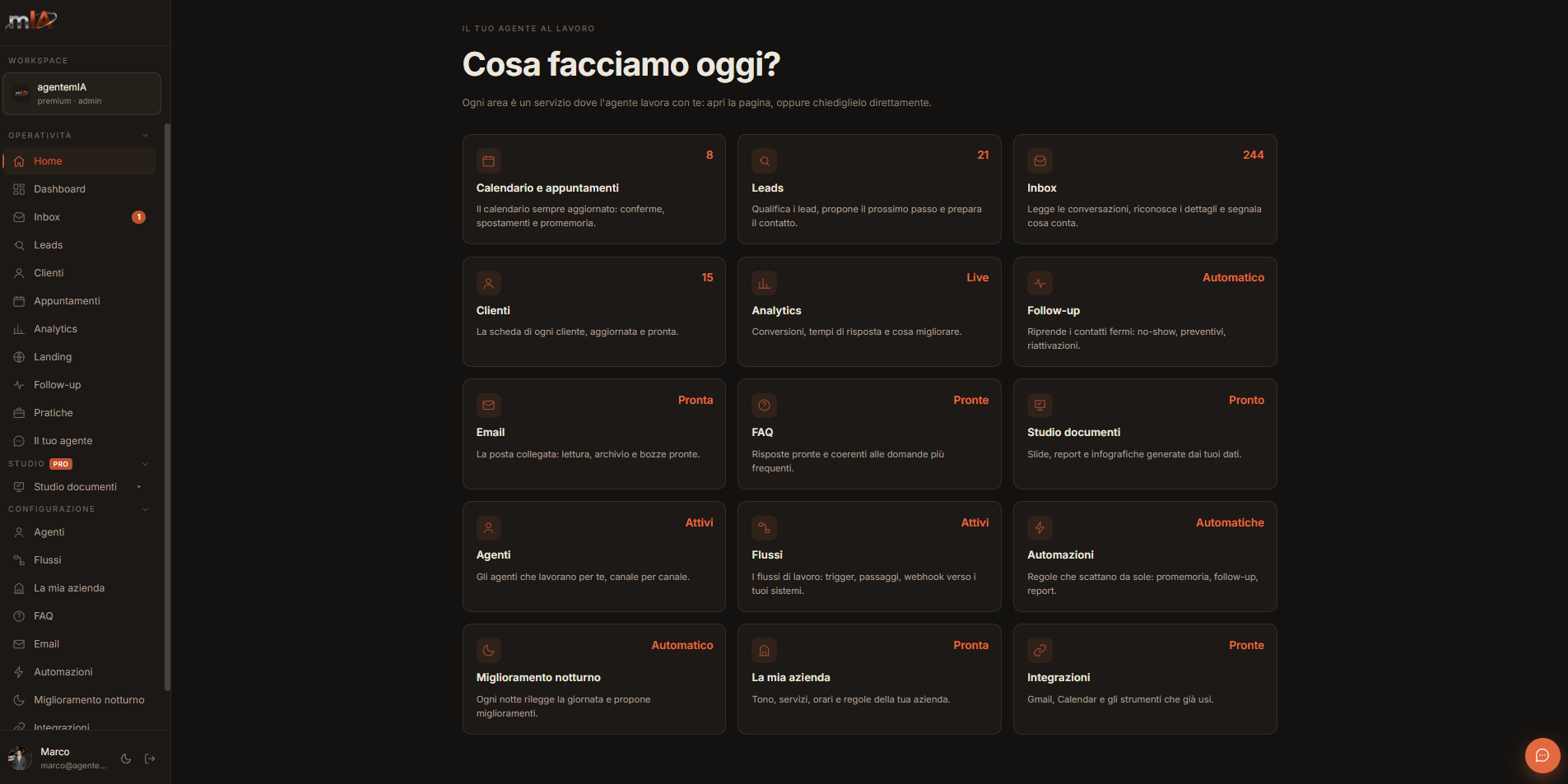Open Miglioramento notturno in the sidebar

coord(79,700)
